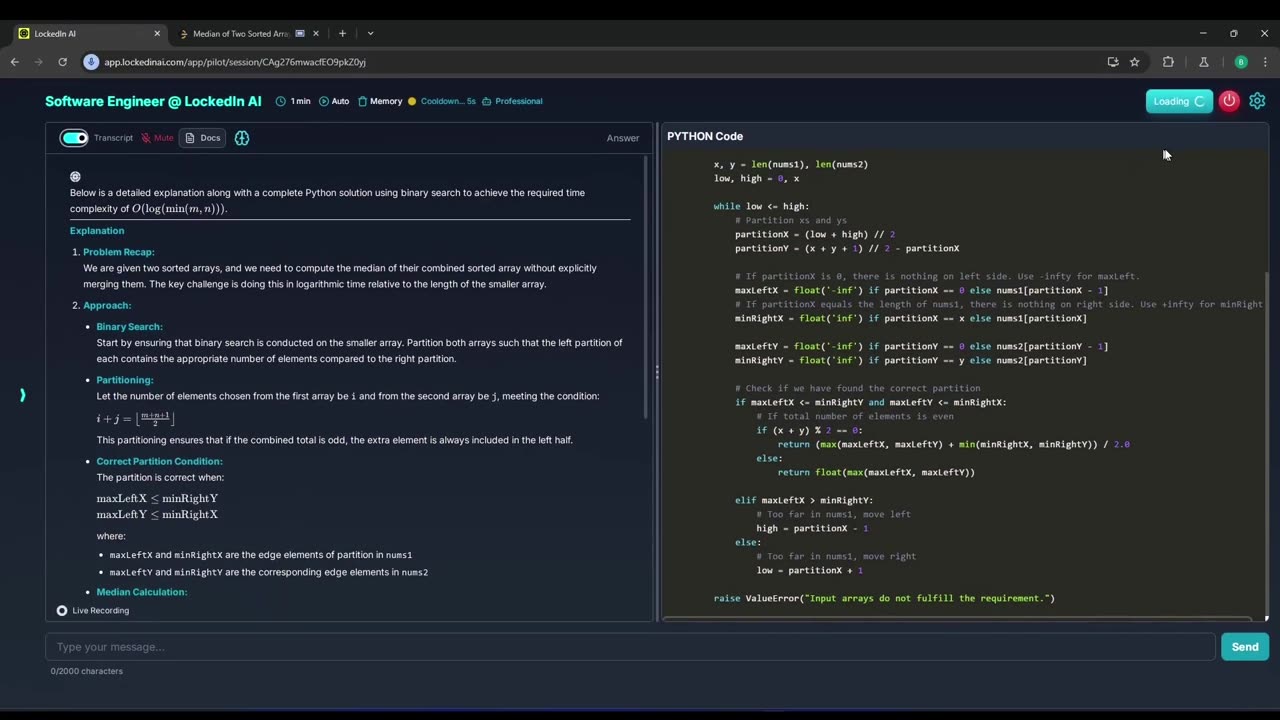Bookmark this page with the star icon
The width and height of the screenshot is (1280, 720).
pyautogui.click(x=1135, y=62)
